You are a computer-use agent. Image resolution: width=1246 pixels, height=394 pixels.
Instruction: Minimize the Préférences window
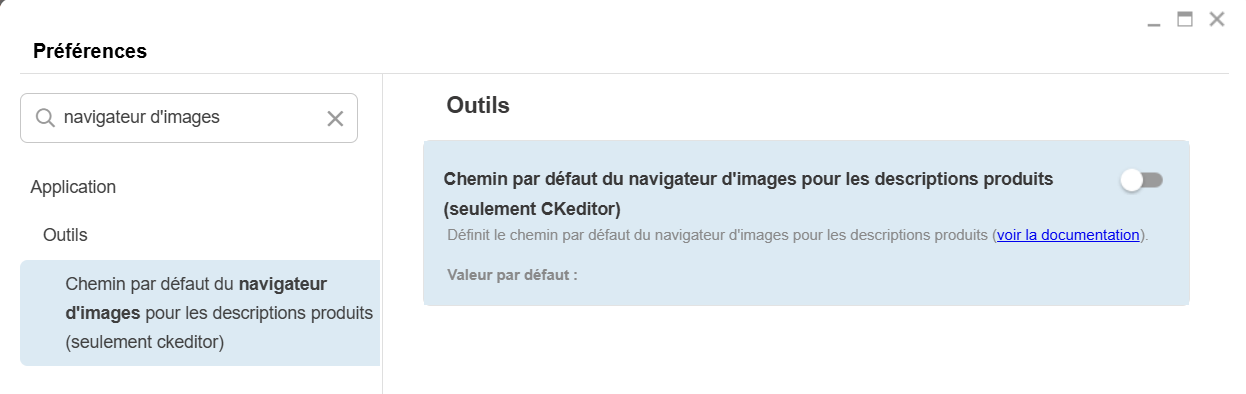[x=1154, y=20]
